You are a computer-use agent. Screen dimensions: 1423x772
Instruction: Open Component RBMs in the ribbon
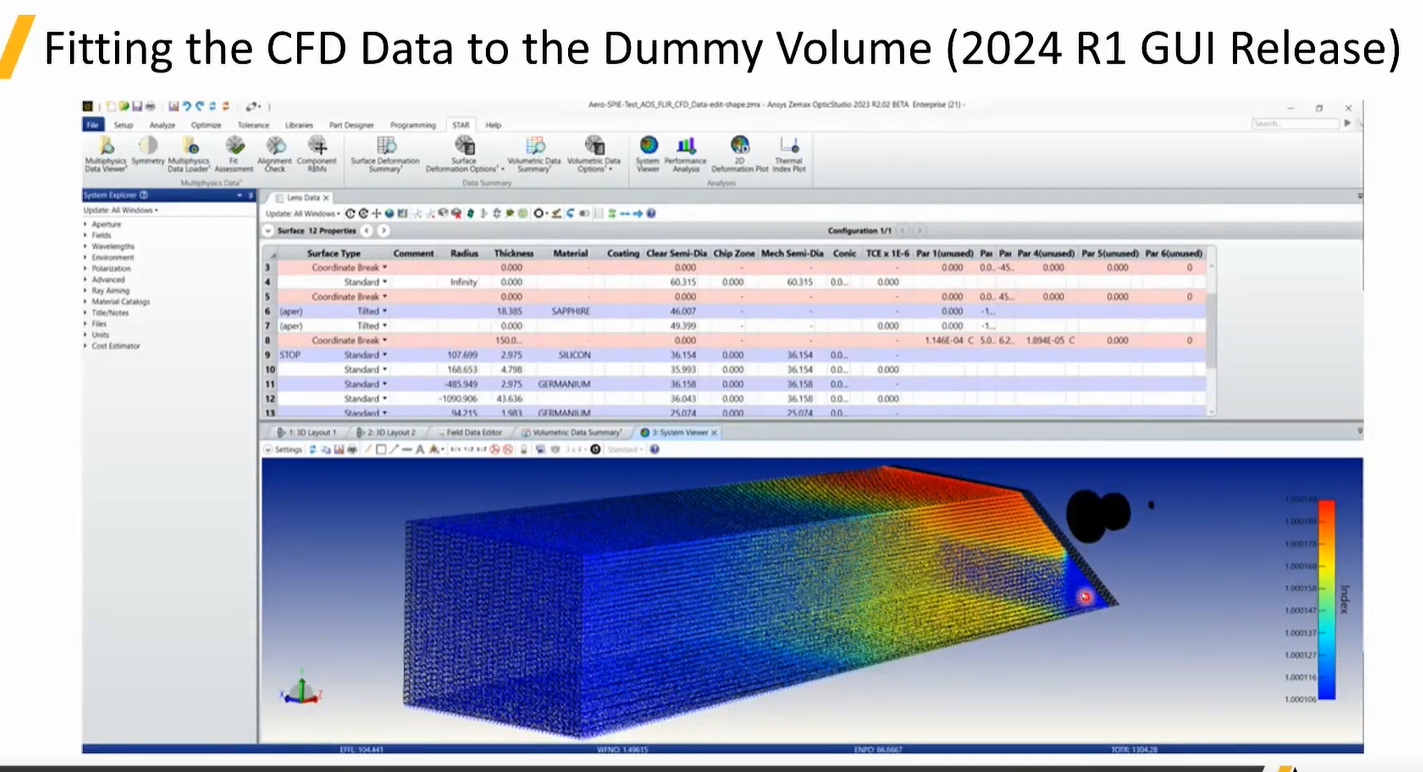[x=317, y=155]
